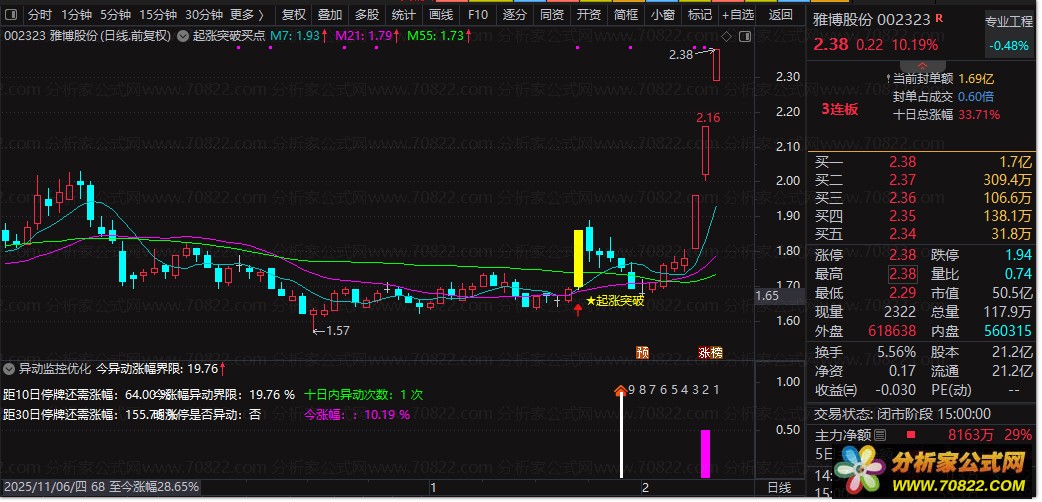Toggle the chart side panel icon
Image resolution: width=1042 pixels, height=502 pixels.
tap(745, 37)
